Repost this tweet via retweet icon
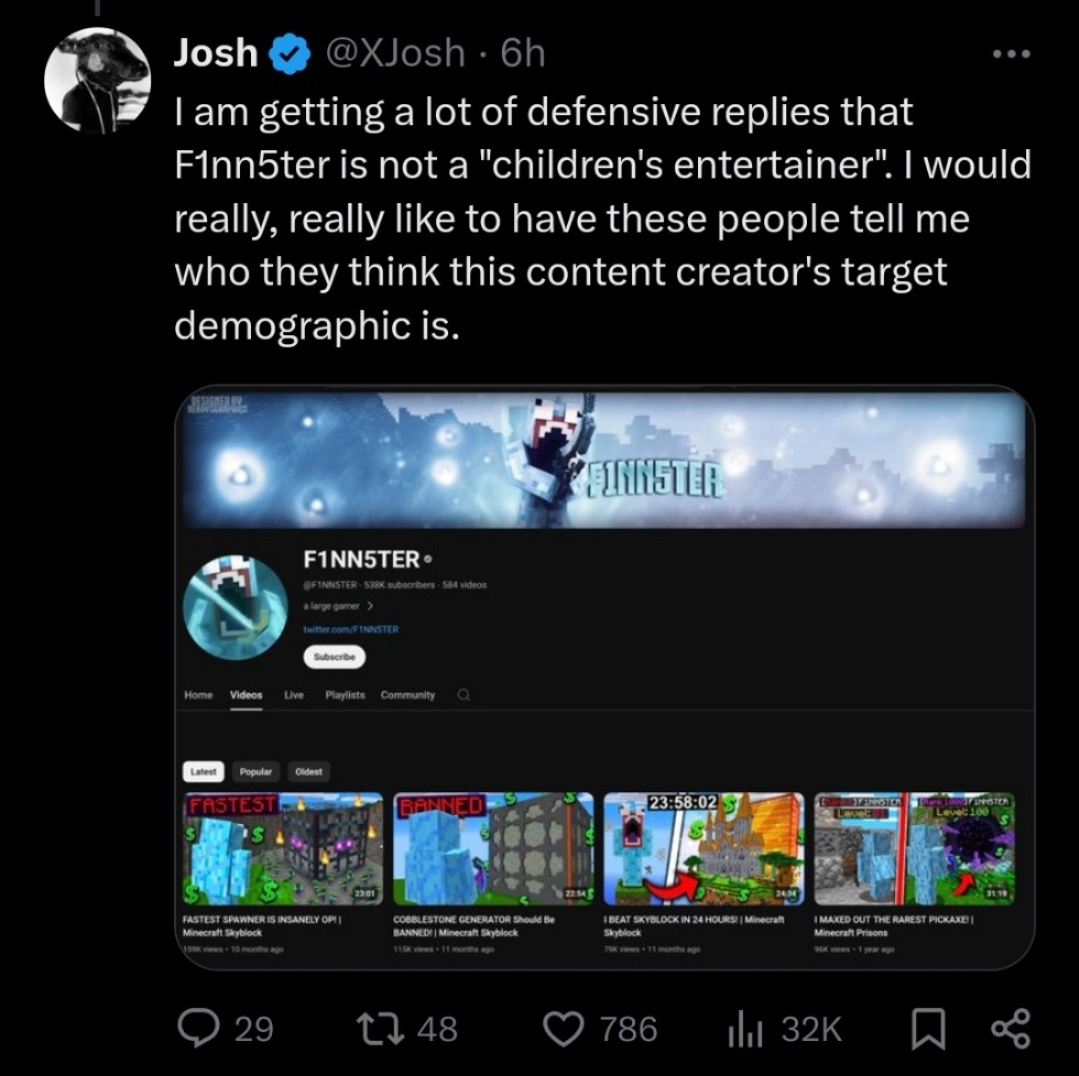 (384, 1029)
